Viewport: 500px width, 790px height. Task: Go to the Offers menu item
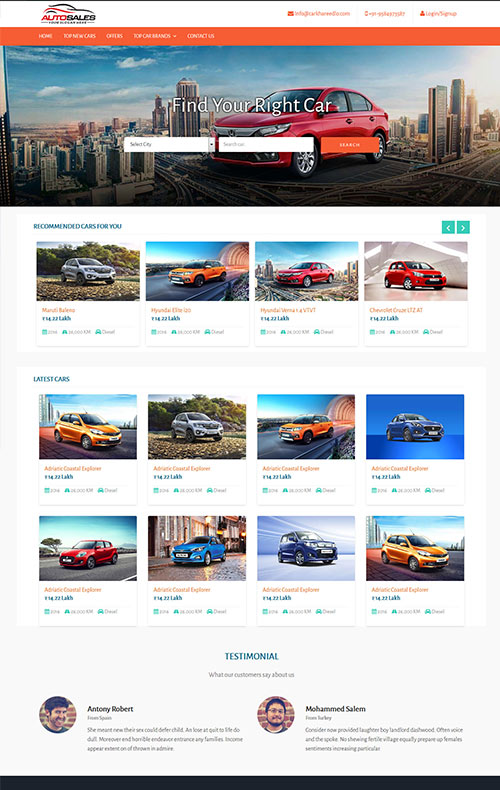click(x=114, y=36)
